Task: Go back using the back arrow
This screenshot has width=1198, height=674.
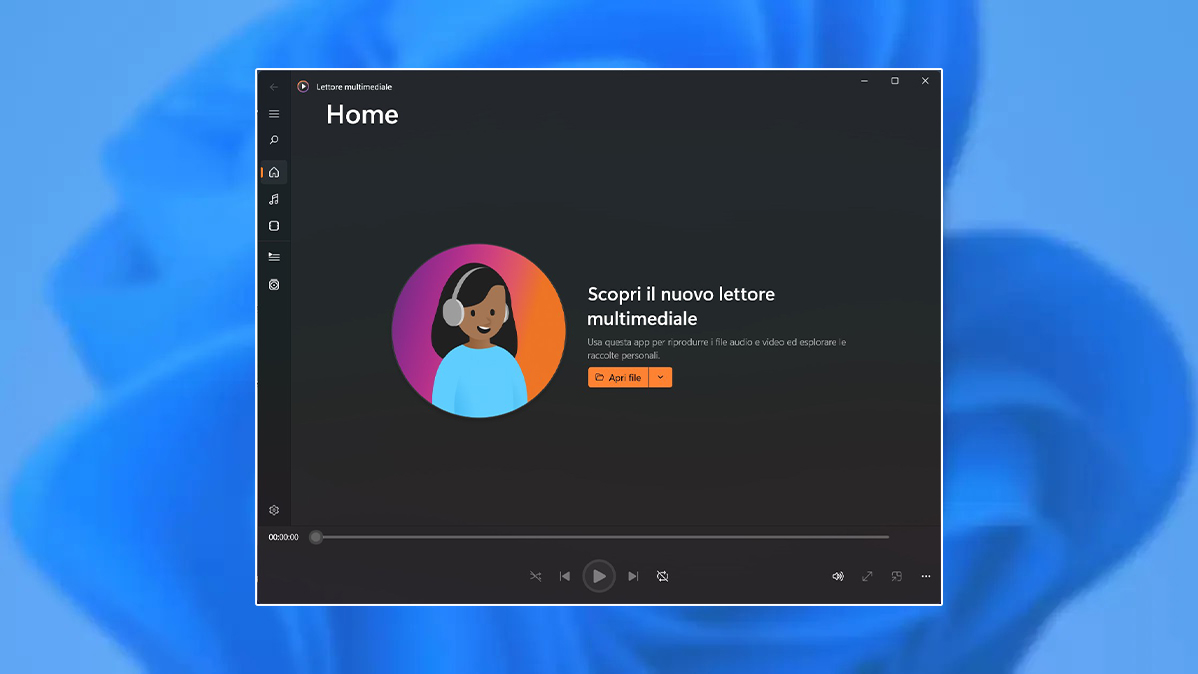Action: (x=274, y=87)
